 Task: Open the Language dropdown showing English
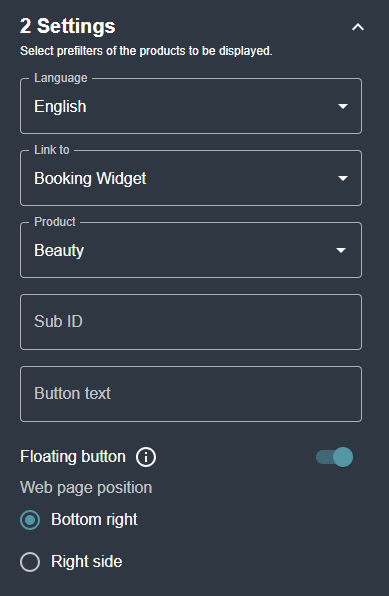point(191,106)
